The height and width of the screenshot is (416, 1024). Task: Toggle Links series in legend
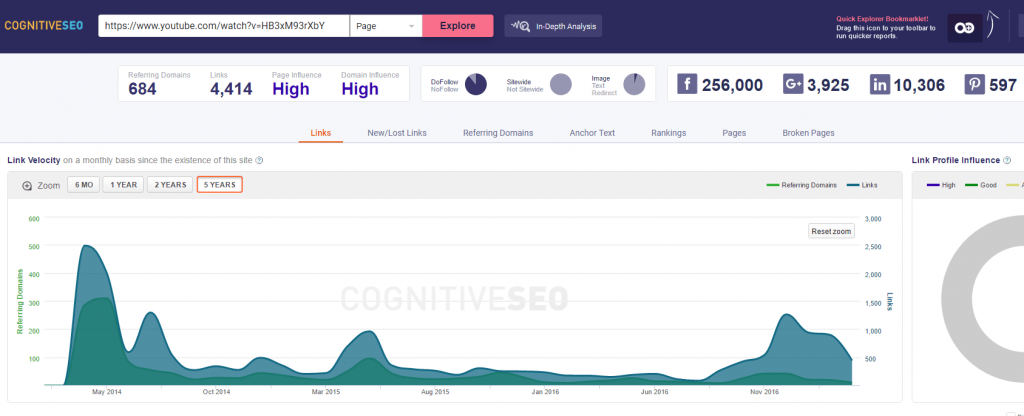862,185
